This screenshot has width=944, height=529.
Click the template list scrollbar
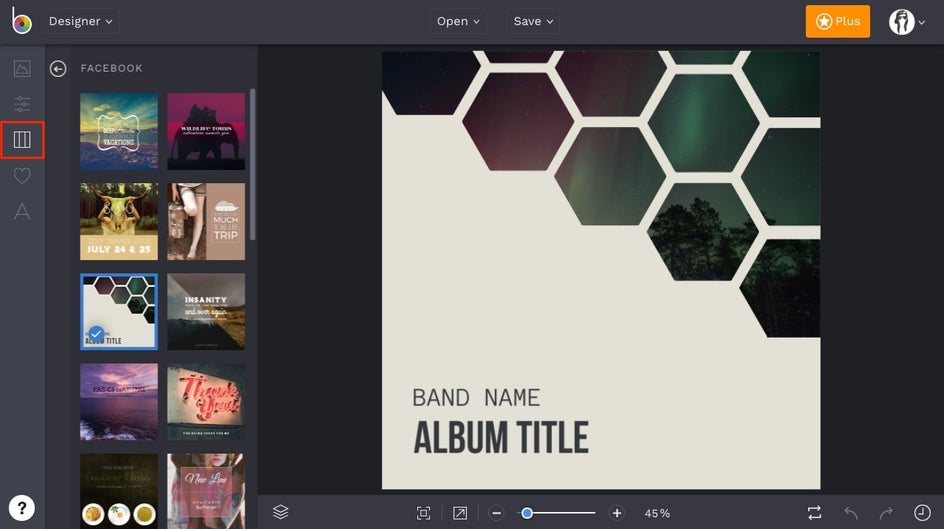252,164
